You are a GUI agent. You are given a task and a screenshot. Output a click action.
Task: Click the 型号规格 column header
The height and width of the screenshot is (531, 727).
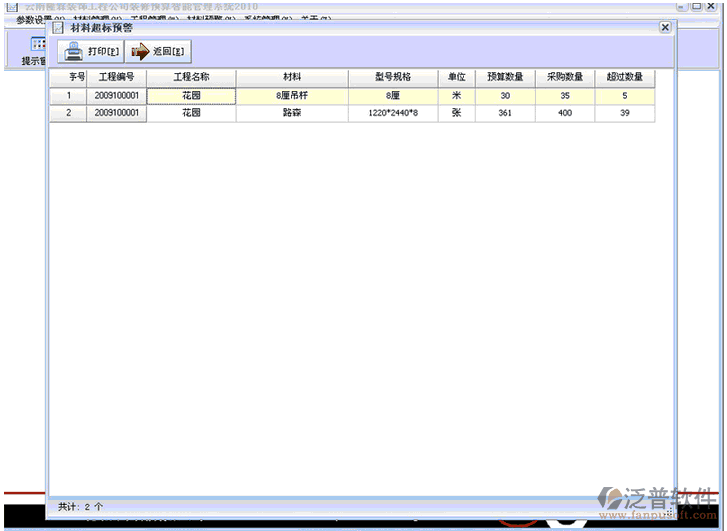[x=393, y=77]
